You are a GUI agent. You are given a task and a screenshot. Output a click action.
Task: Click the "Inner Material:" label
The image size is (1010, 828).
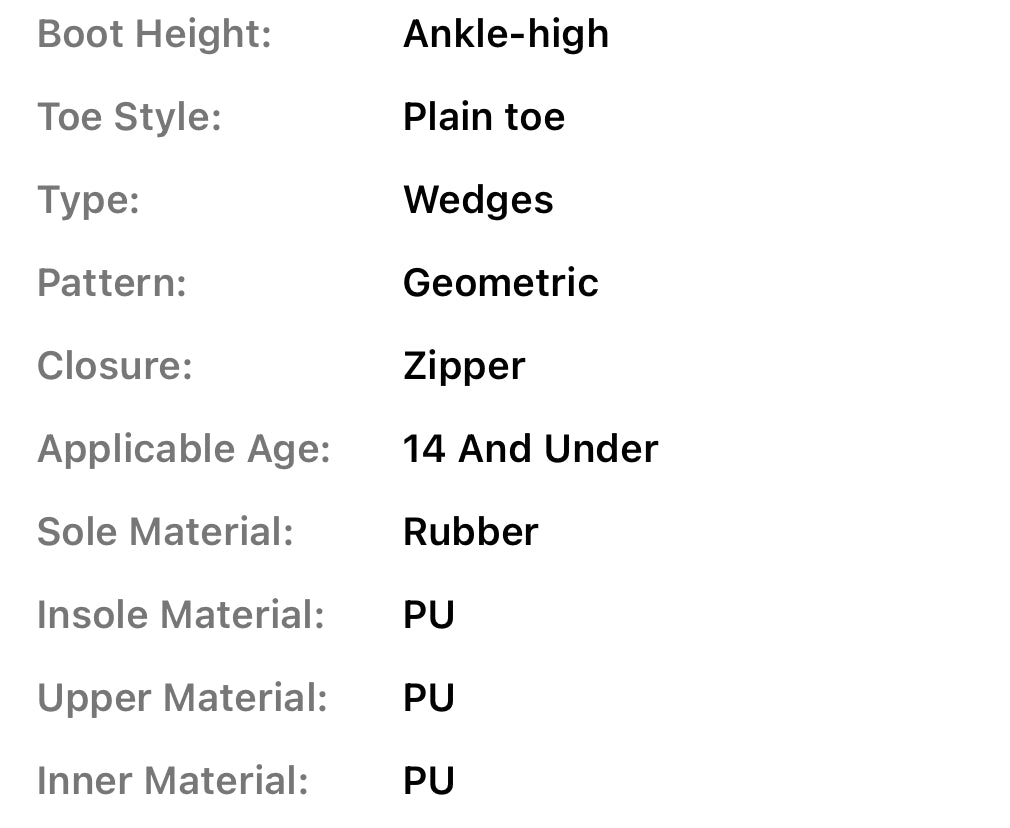click(x=173, y=781)
